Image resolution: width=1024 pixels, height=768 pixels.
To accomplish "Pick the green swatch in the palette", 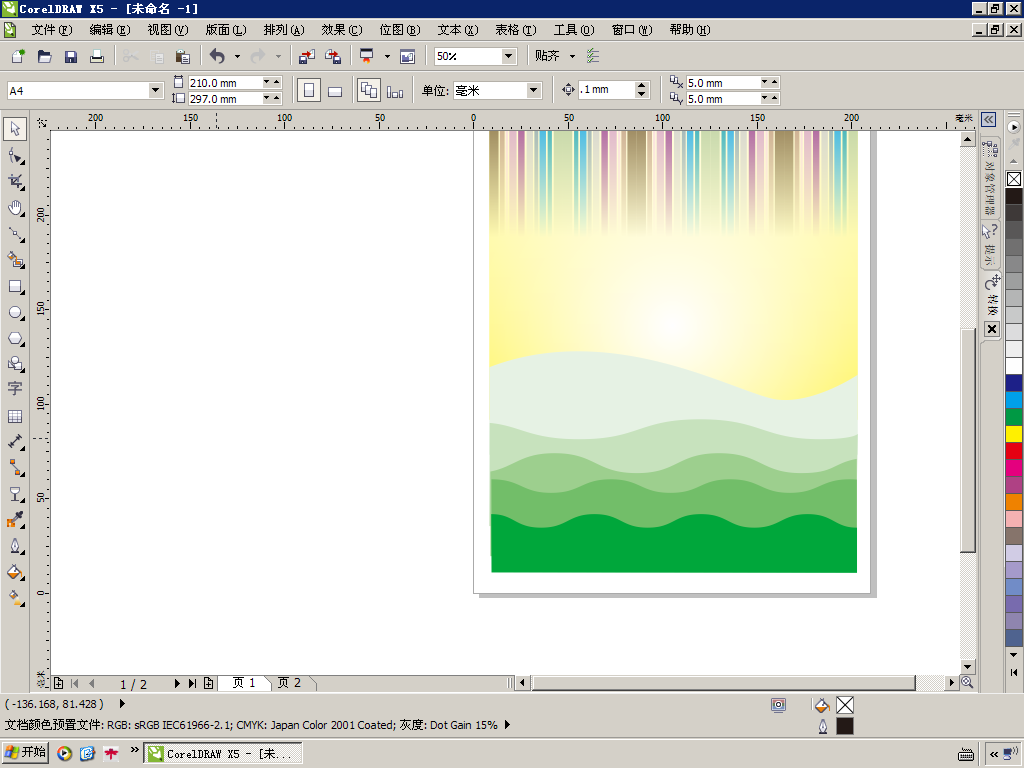I will coord(1014,417).
